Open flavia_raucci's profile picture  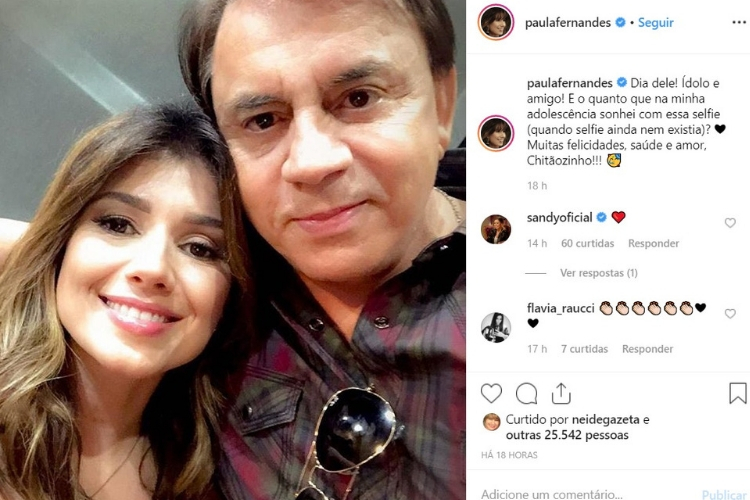496,326
